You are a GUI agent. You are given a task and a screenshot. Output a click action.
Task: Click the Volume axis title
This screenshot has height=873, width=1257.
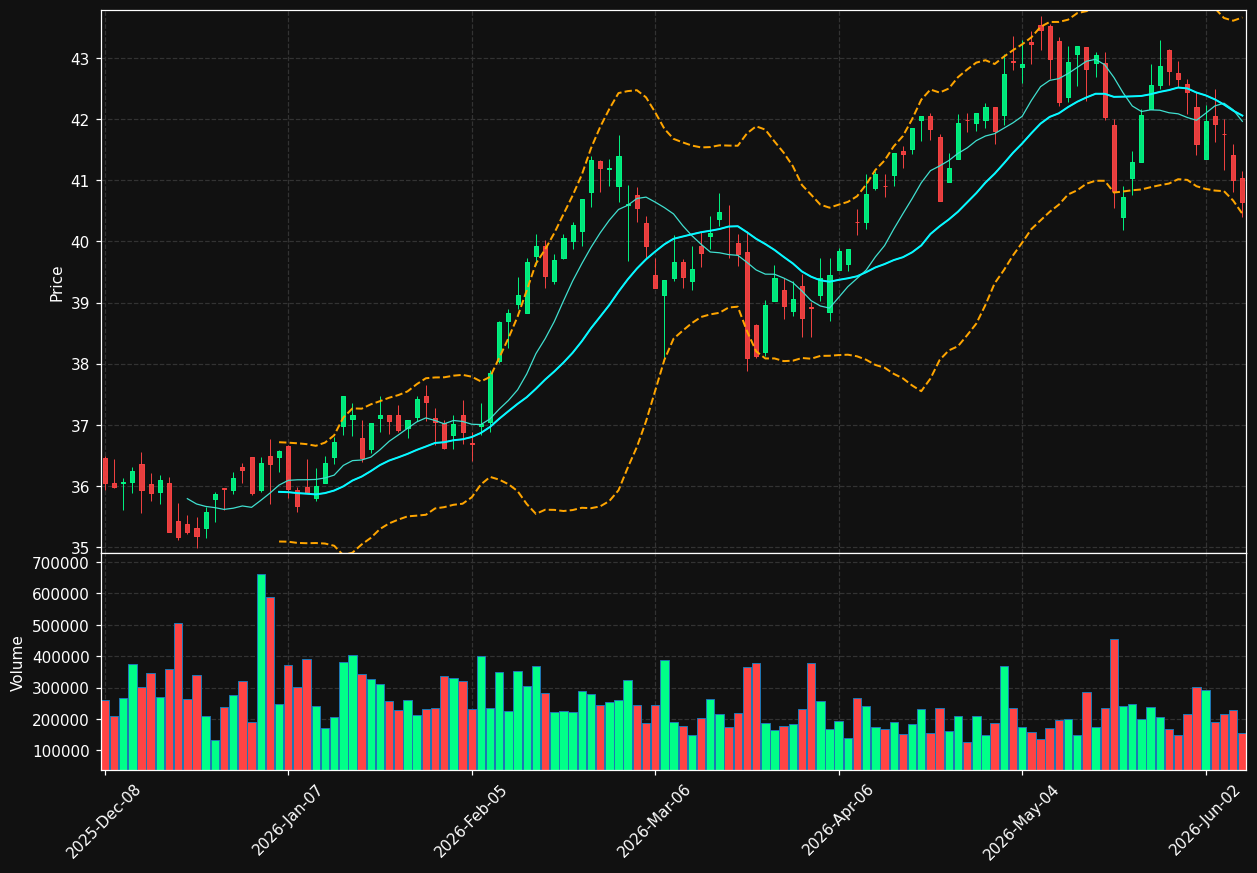[18, 663]
